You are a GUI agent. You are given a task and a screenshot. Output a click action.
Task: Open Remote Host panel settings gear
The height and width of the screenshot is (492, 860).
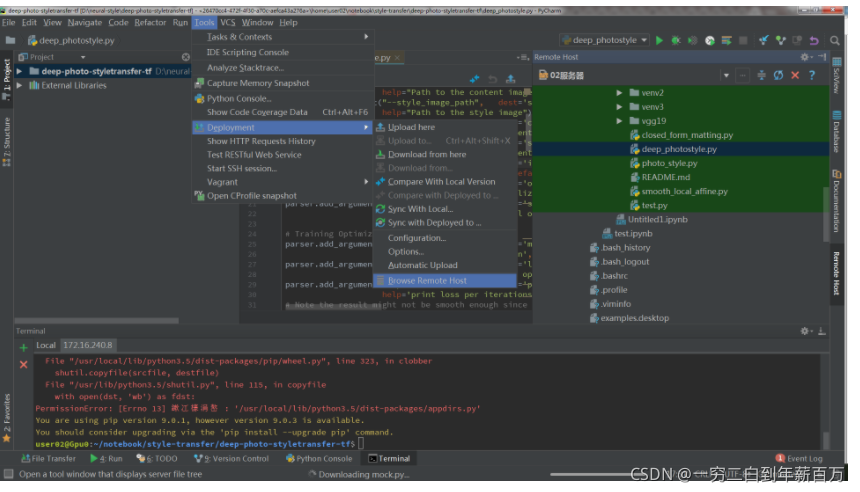click(x=805, y=56)
